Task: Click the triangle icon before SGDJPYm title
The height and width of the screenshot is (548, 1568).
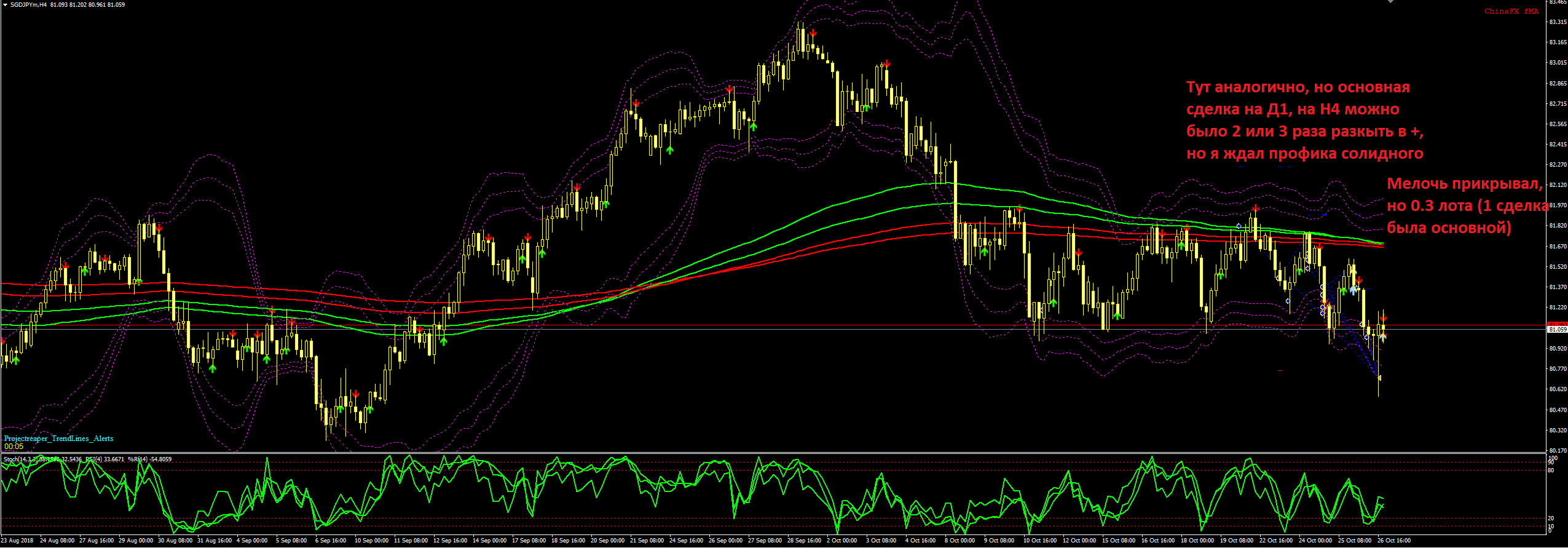Action: 5,5
